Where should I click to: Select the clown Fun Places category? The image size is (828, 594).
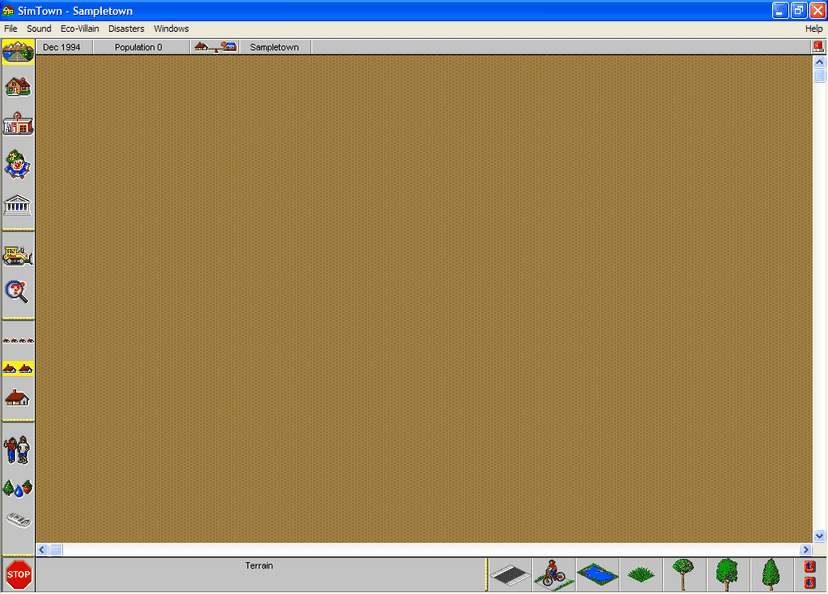pos(18,164)
